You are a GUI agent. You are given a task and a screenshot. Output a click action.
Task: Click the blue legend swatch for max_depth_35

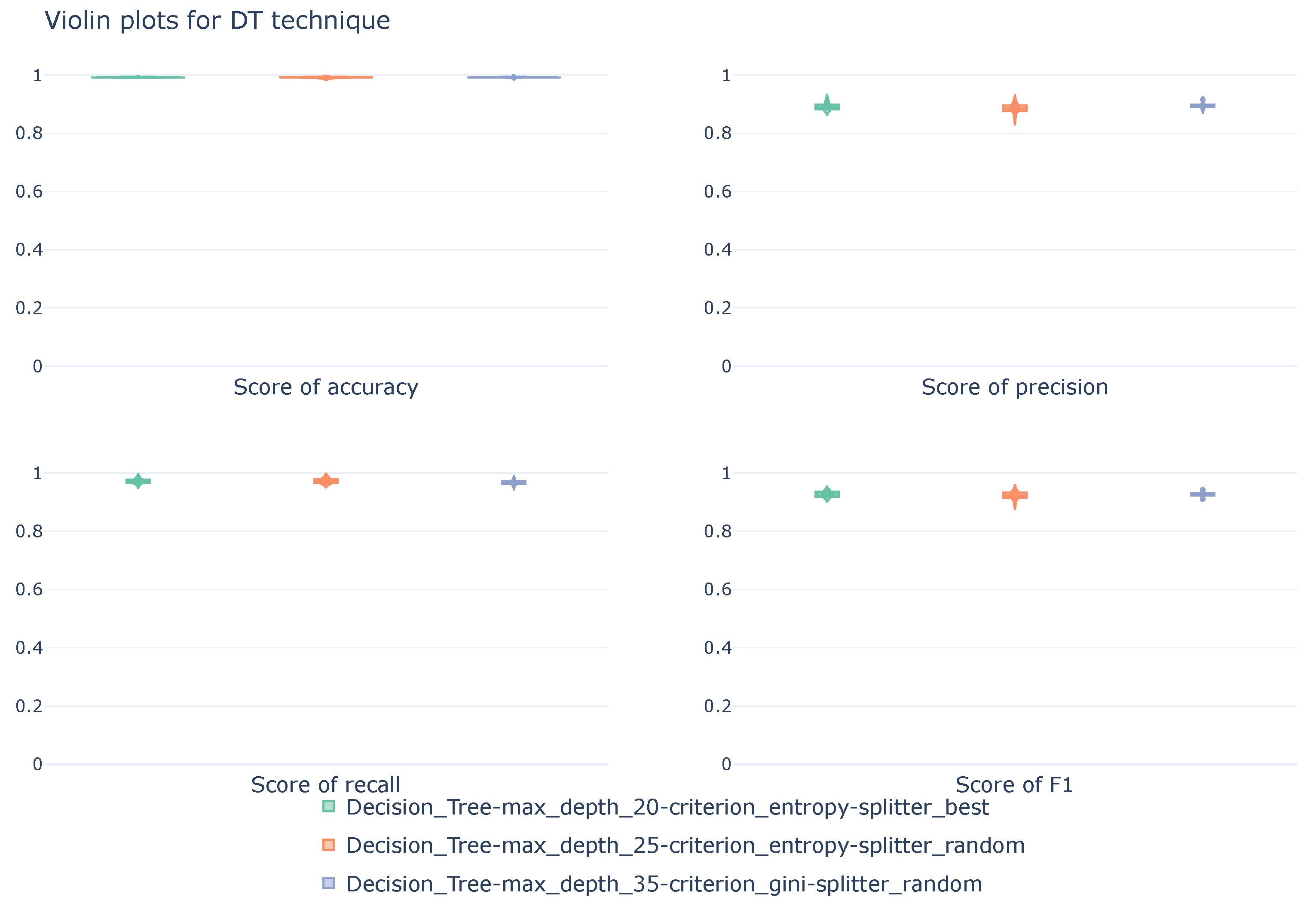[x=328, y=883]
